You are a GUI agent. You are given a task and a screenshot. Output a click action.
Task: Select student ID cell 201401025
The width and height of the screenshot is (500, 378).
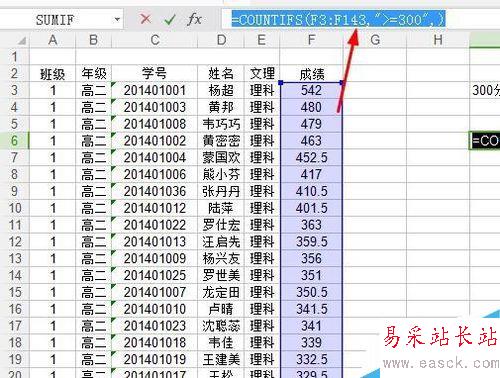pyautogui.click(x=155, y=275)
